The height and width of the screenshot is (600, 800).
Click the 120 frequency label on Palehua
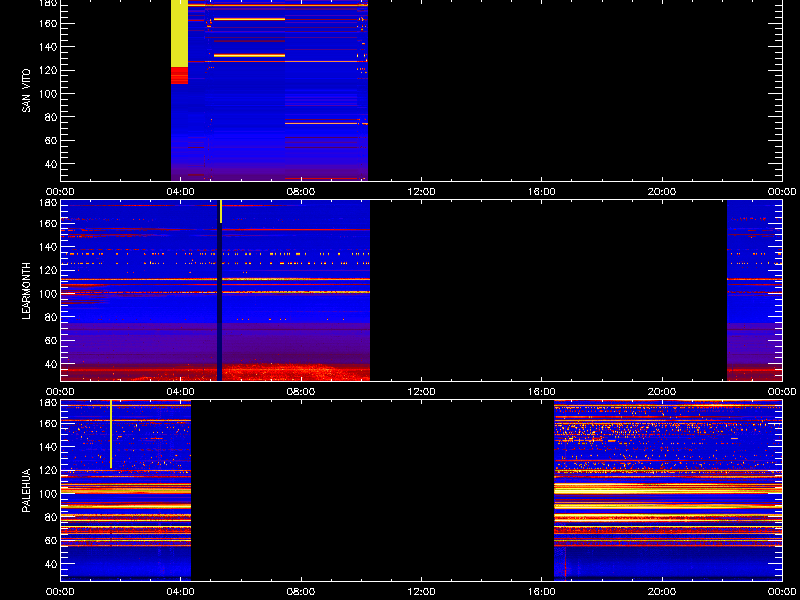pos(49,470)
